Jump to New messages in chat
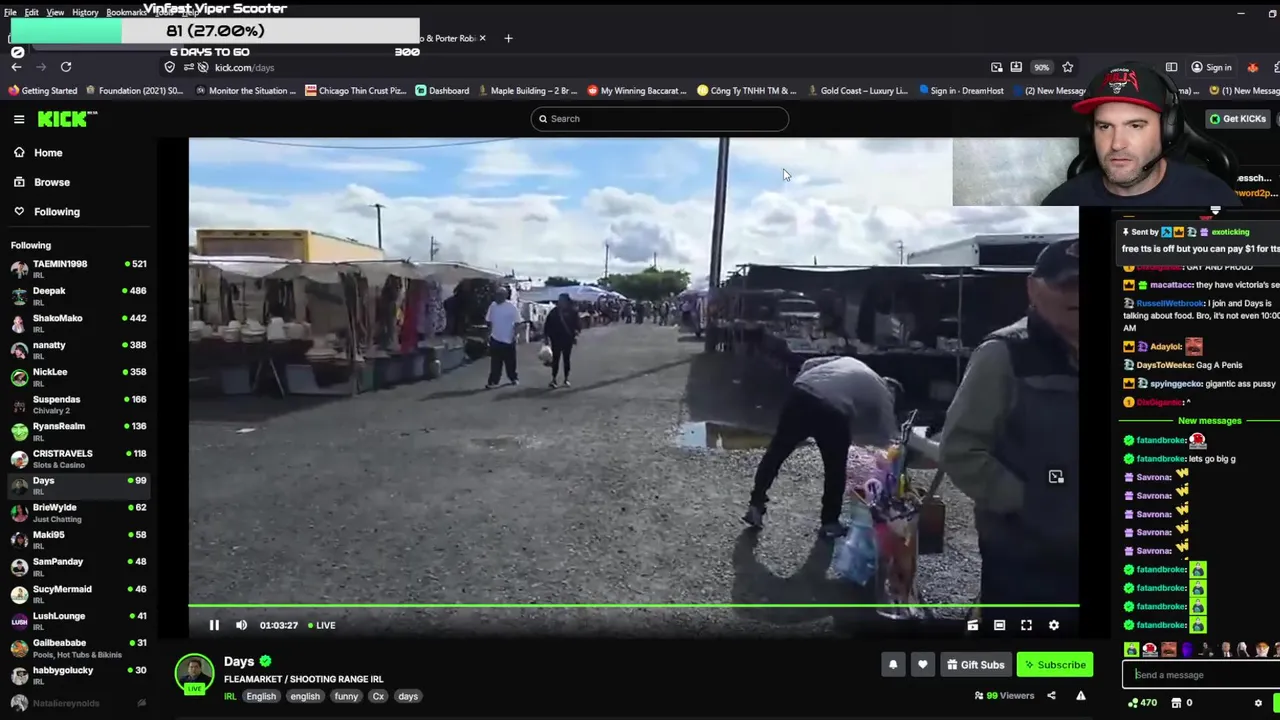The width and height of the screenshot is (1280, 720). point(1209,421)
